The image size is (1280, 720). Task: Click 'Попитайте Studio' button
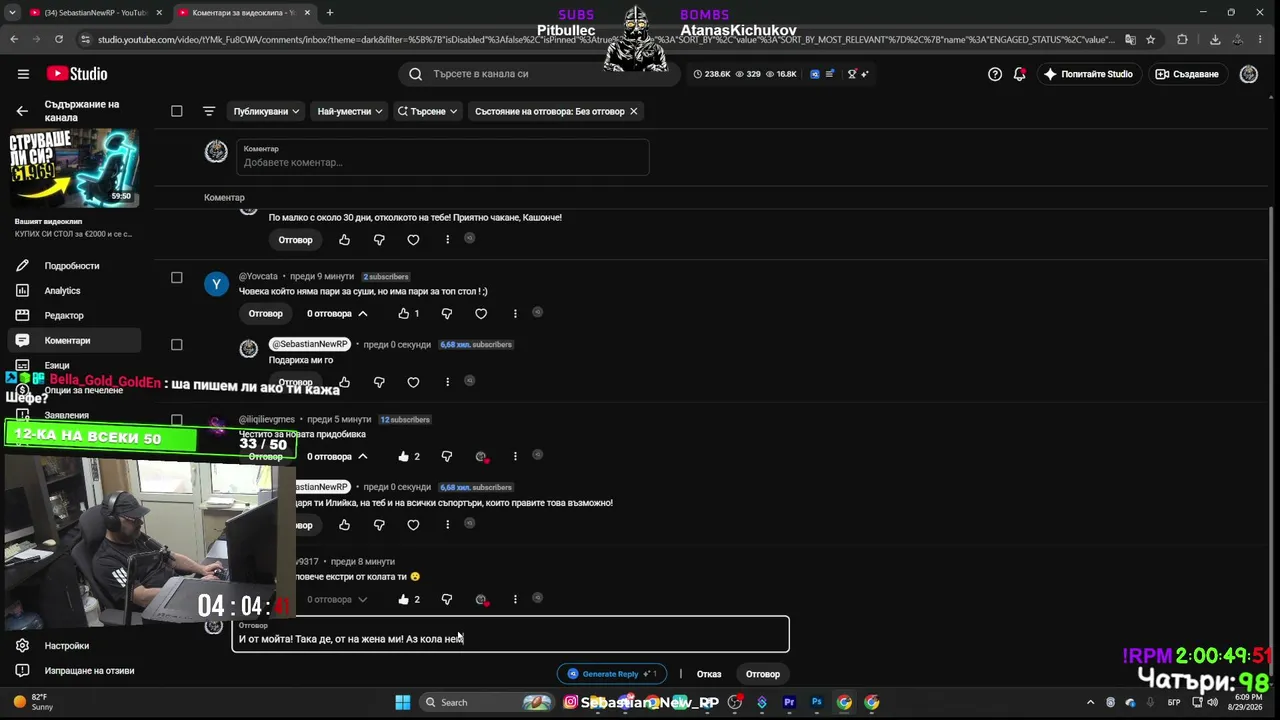pyautogui.click(x=1088, y=74)
